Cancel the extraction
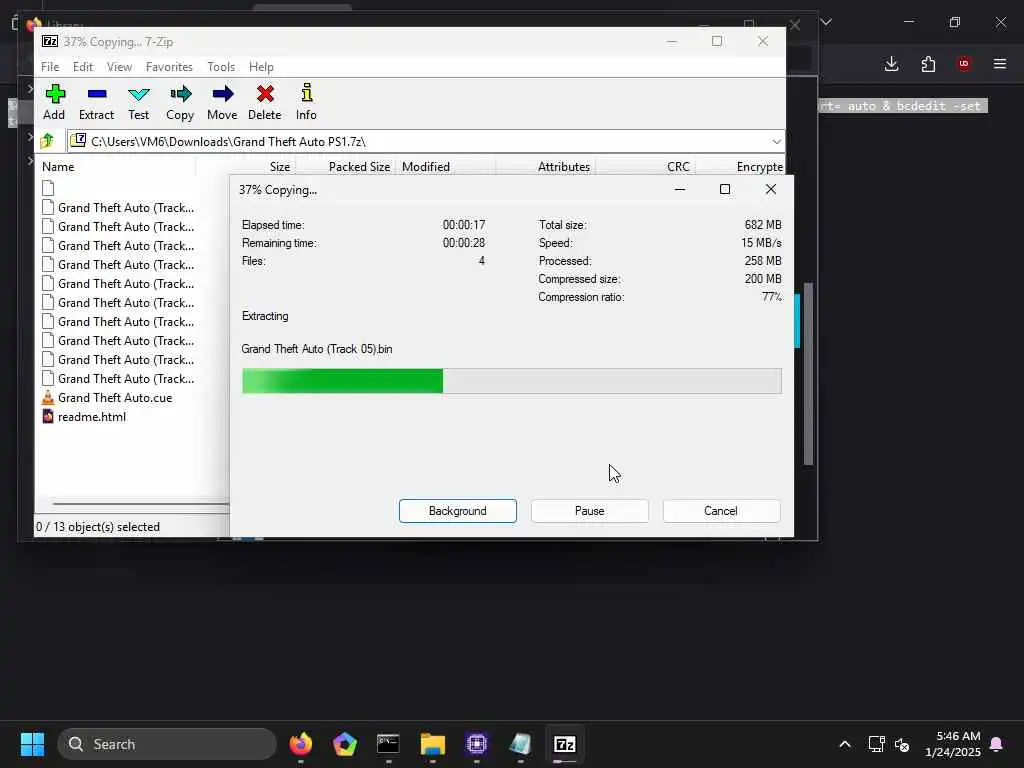This screenshot has width=1024, height=768. point(721,511)
